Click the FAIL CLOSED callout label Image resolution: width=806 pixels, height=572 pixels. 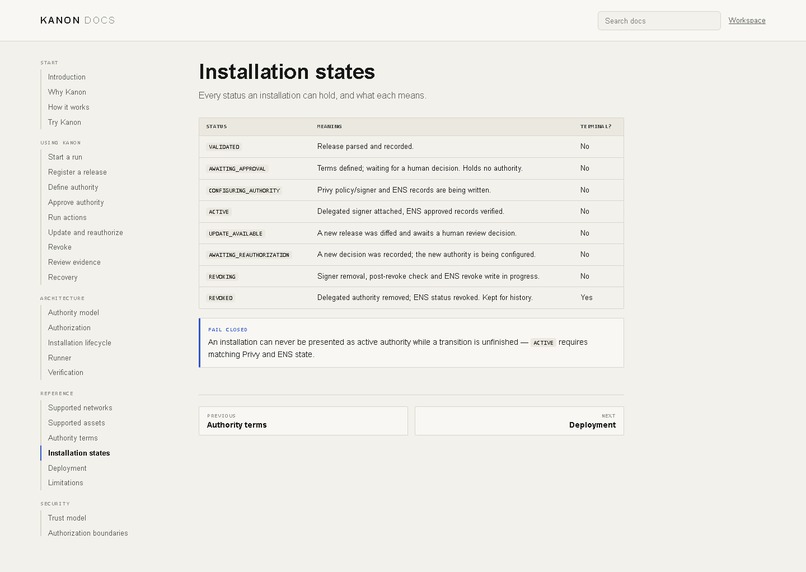point(227,329)
